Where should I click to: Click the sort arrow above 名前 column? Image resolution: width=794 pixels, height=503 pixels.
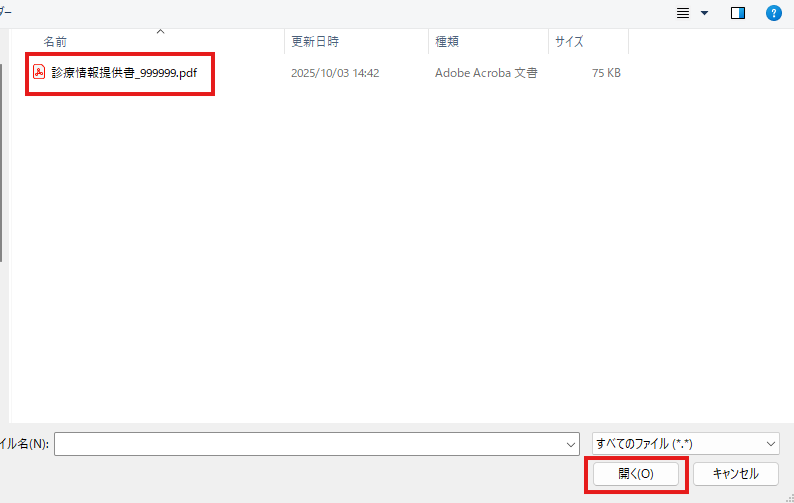pyautogui.click(x=160, y=32)
